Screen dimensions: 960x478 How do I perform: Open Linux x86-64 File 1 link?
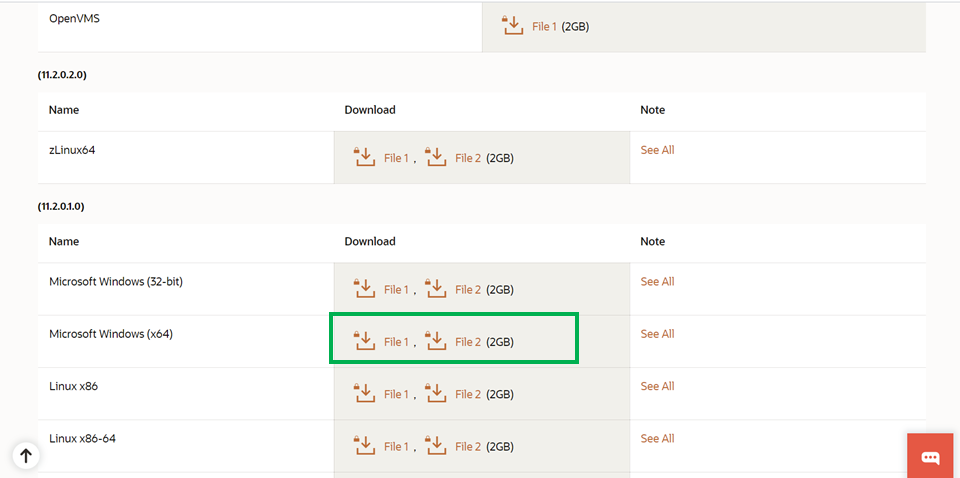point(396,447)
